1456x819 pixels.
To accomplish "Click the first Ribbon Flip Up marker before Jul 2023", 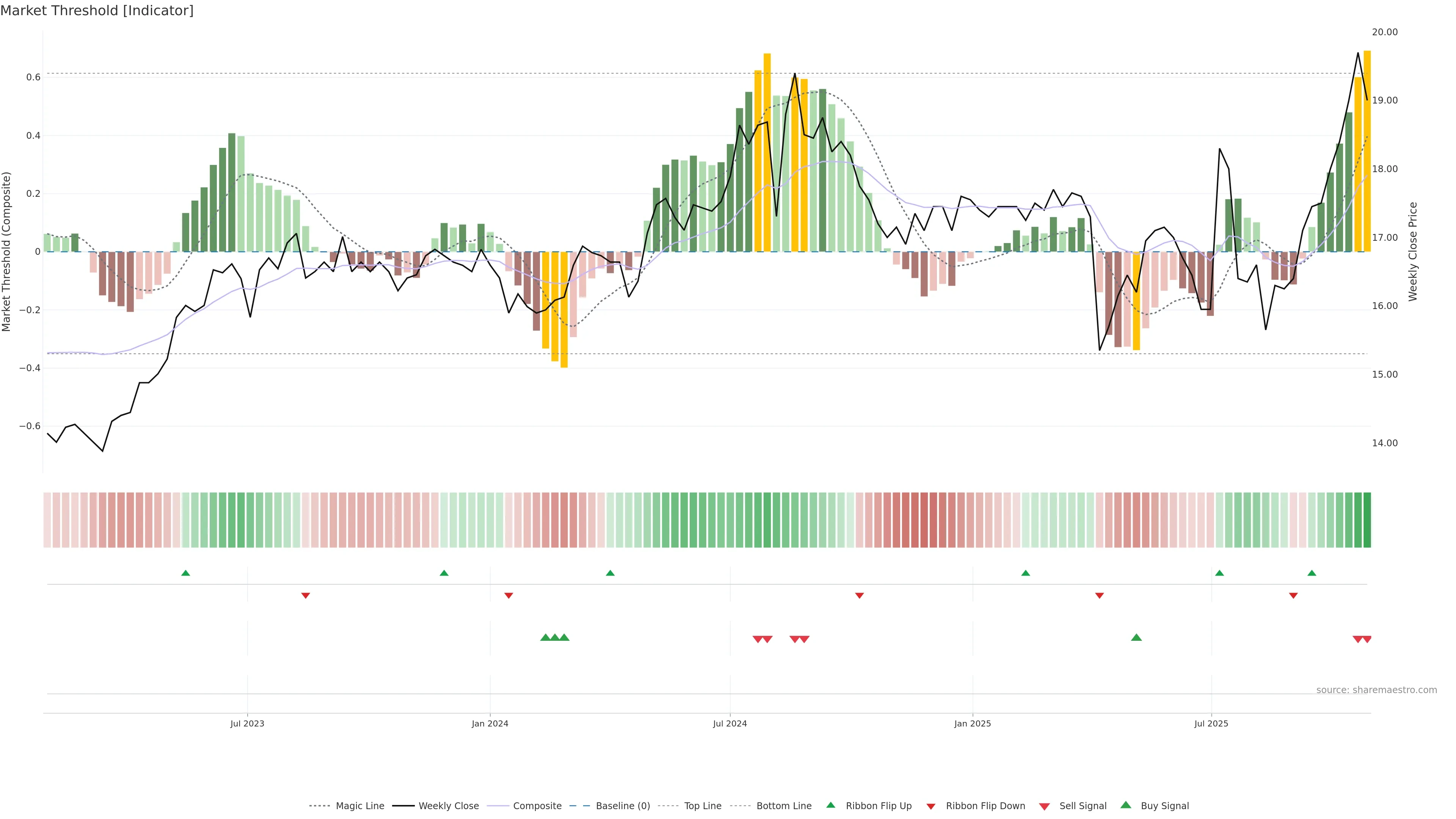I will click(185, 573).
